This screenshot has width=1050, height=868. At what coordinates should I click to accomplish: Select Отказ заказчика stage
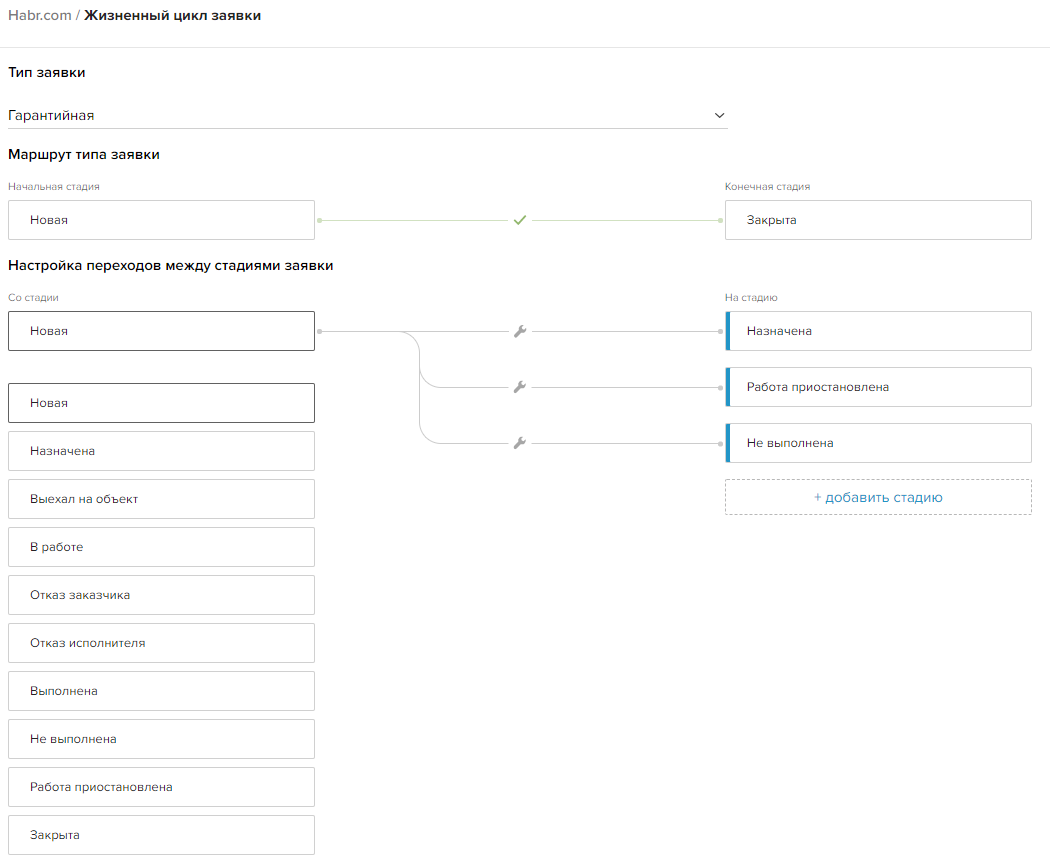[161, 595]
